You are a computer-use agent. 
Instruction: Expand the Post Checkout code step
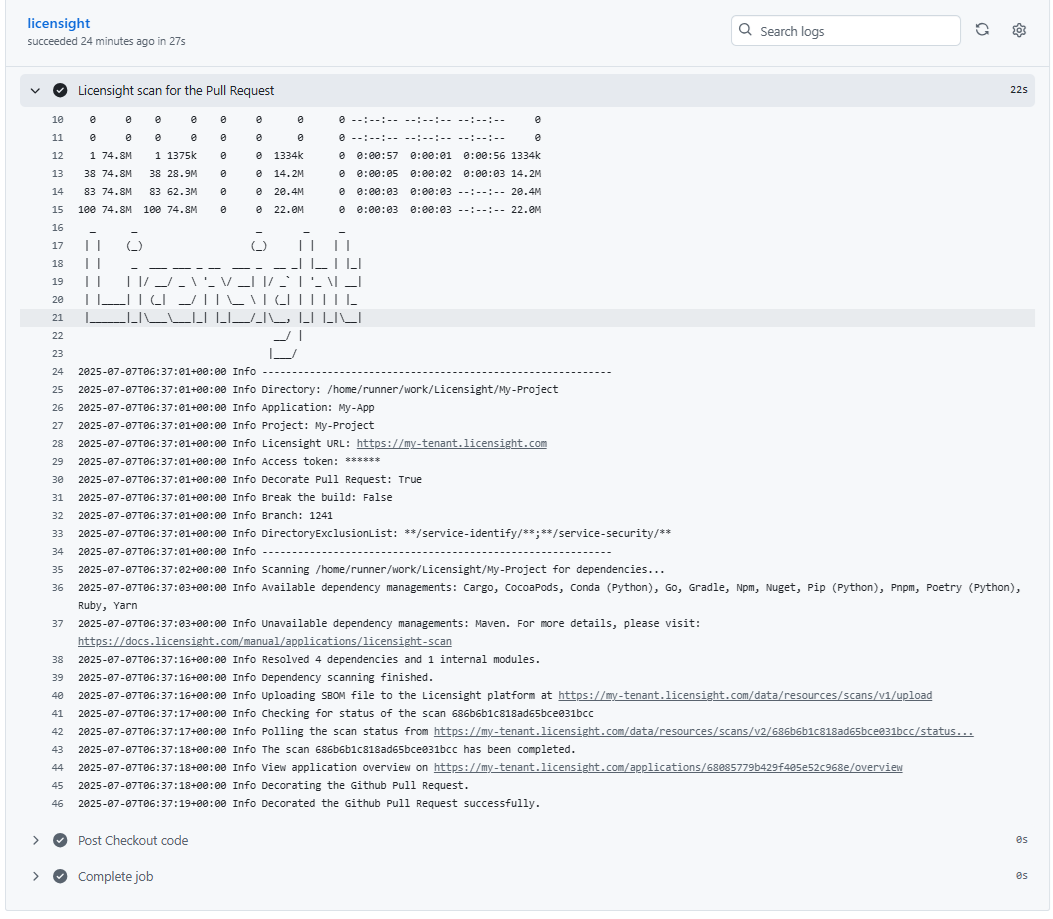click(35, 840)
